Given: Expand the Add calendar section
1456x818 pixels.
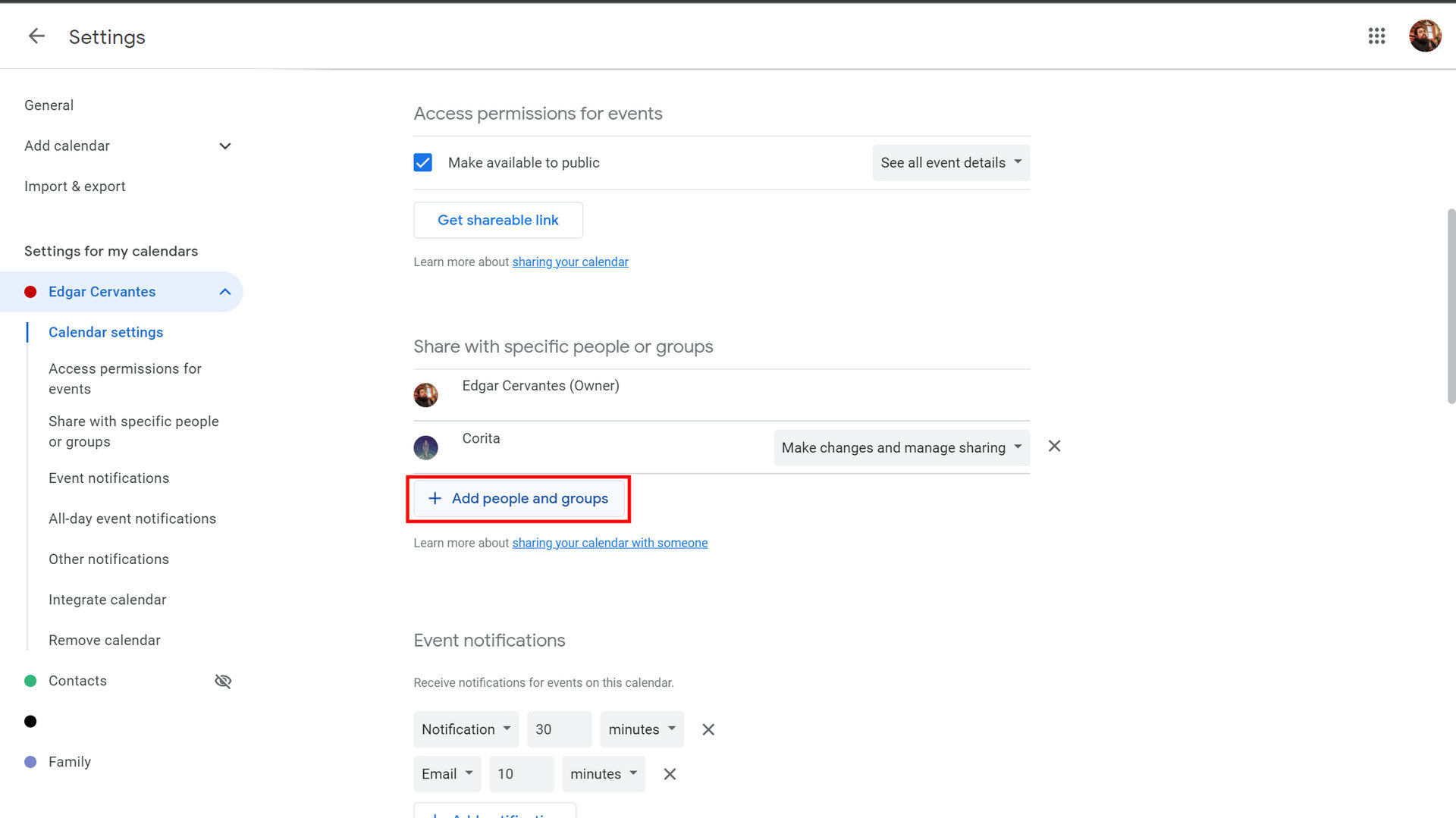Looking at the screenshot, I should pyautogui.click(x=224, y=146).
